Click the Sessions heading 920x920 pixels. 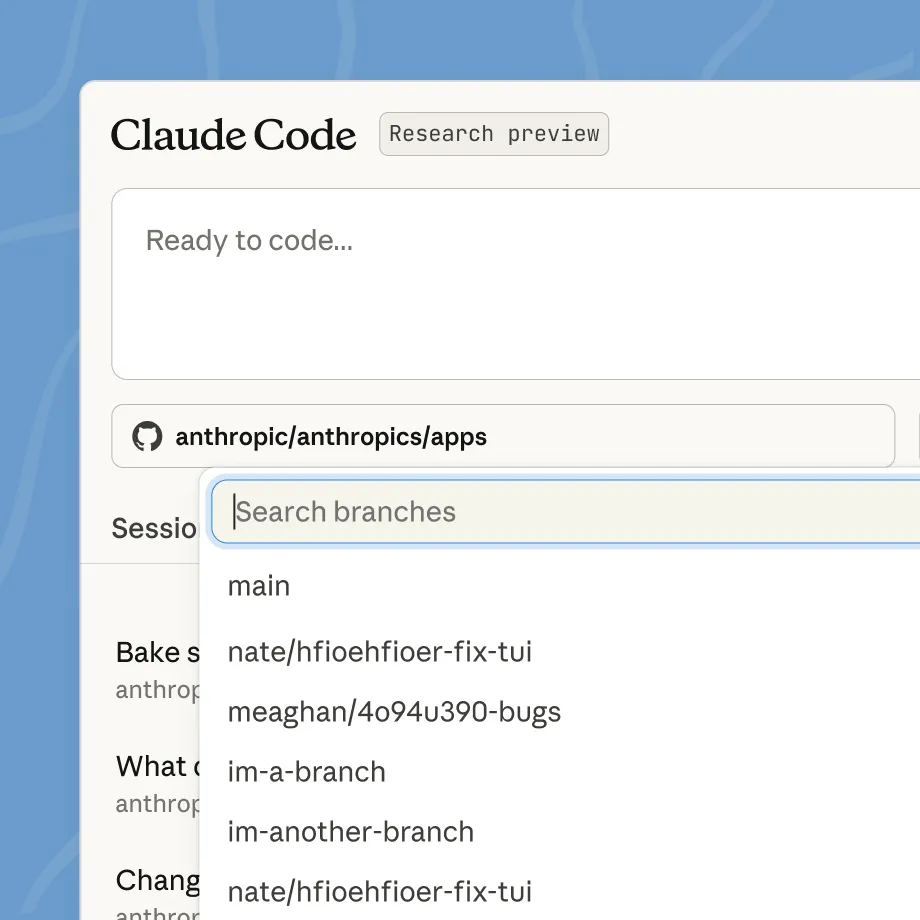155,528
